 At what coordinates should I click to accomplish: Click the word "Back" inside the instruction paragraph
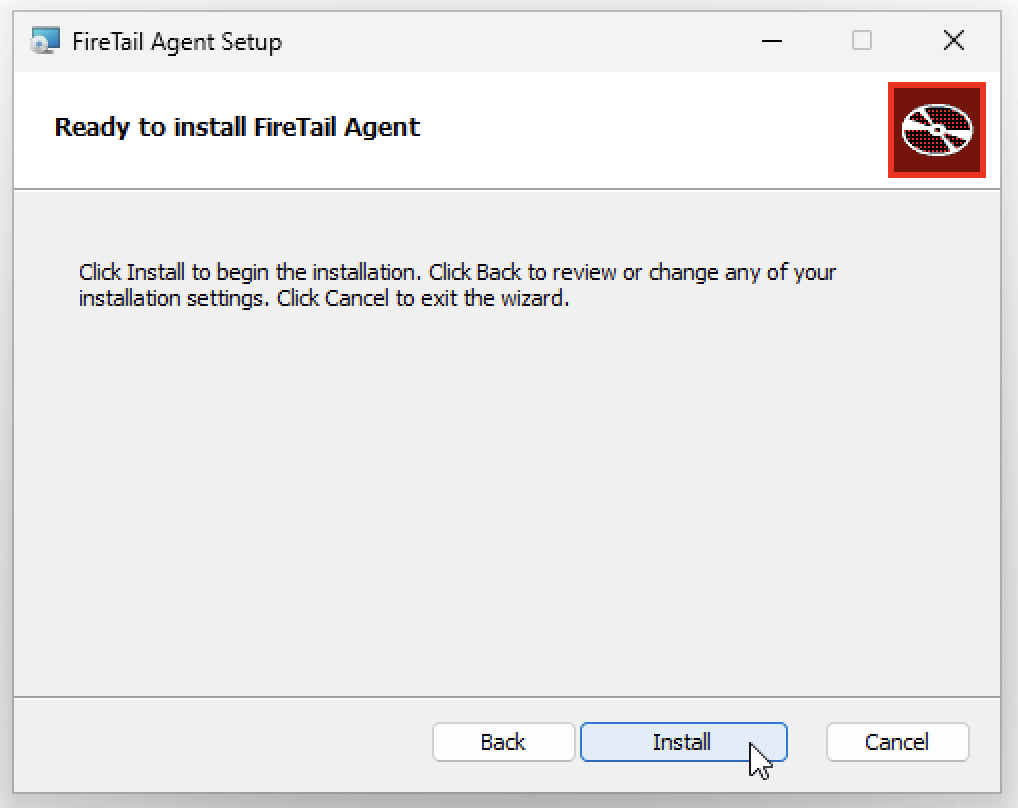point(497,272)
